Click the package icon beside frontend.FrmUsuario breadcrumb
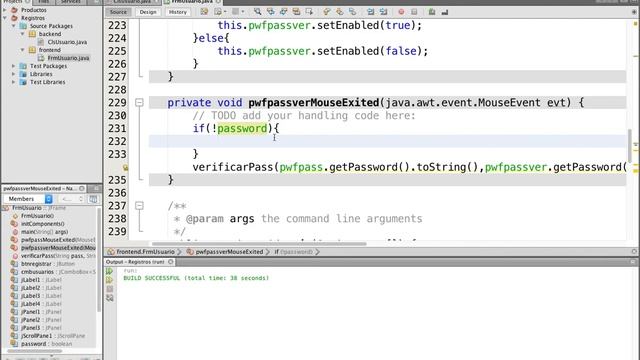The width and height of the screenshot is (640, 360). coord(111,252)
